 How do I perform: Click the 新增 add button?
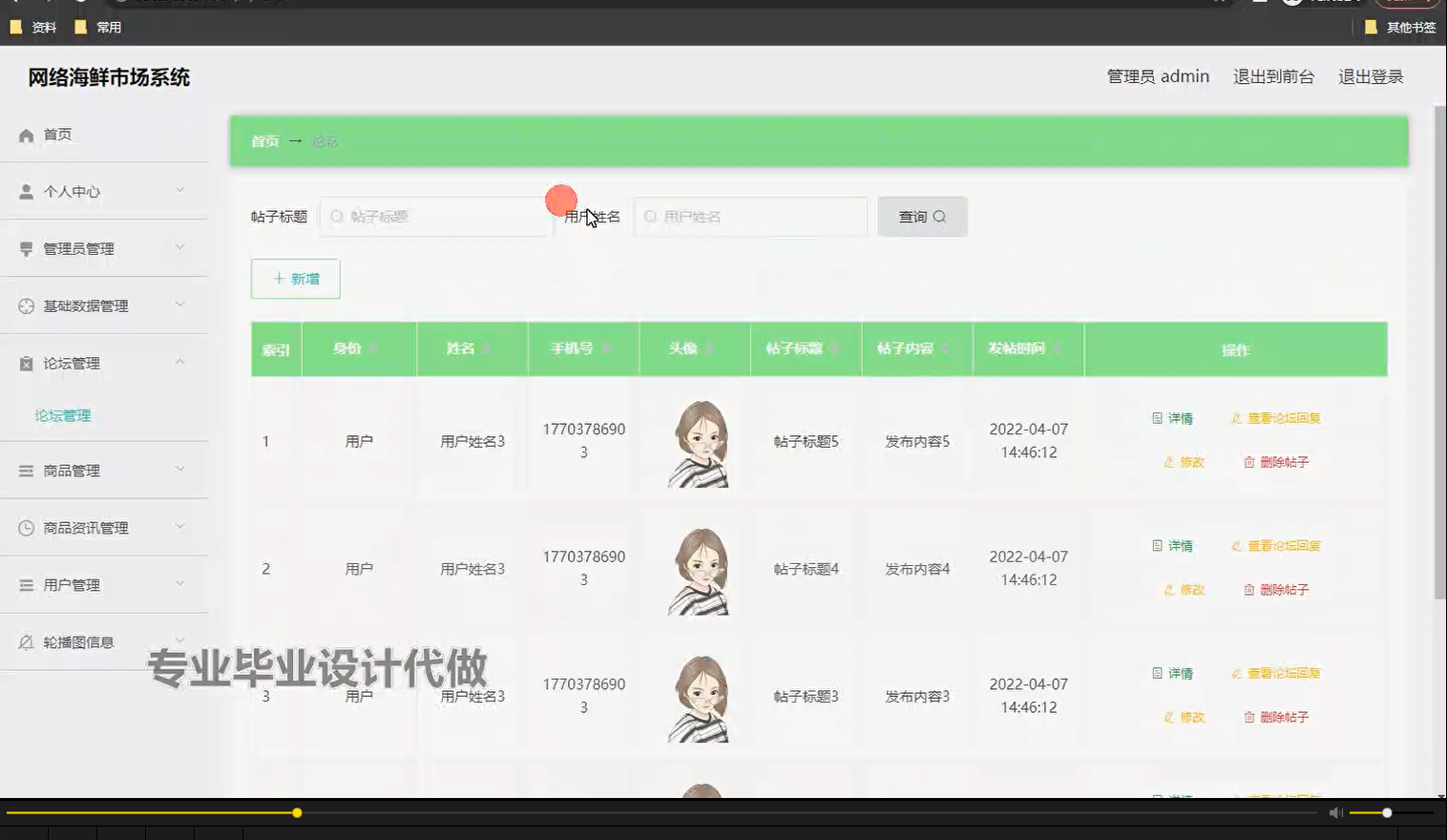(295, 279)
